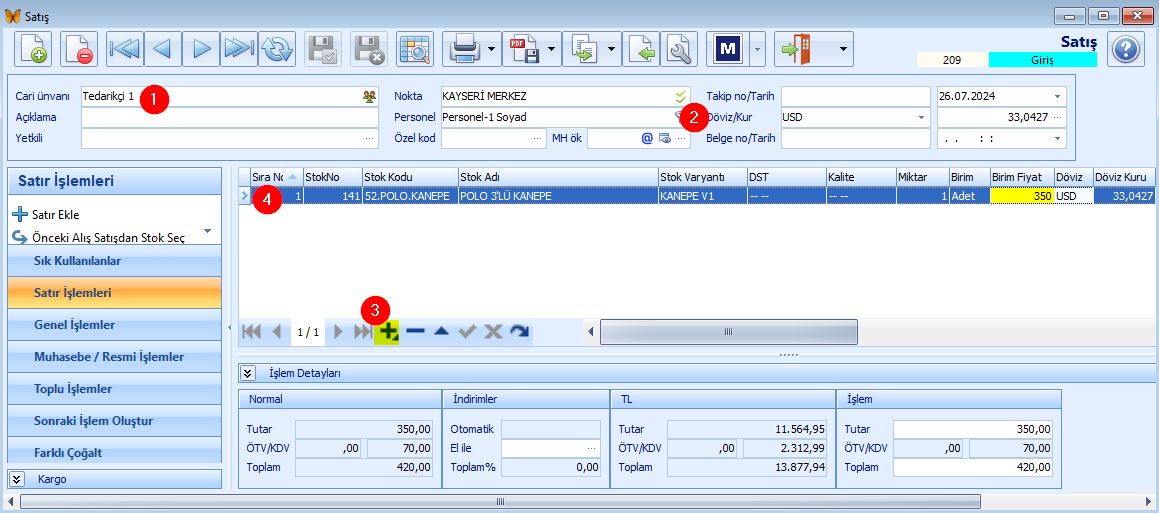Open the date 26.07.2024 dropdown
The height and width of the screenshot is (513, 1159).
tap(1058, 97)
